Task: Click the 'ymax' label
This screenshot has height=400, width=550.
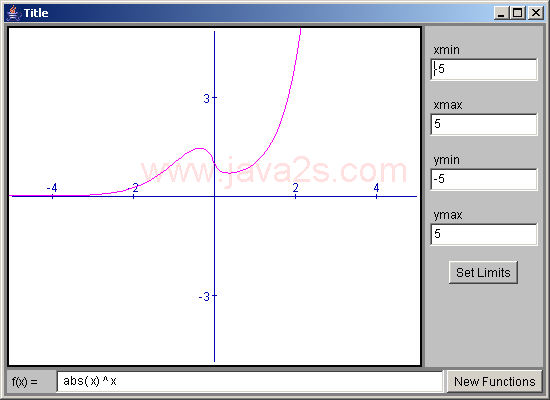Action: click(x=448, y=215)
